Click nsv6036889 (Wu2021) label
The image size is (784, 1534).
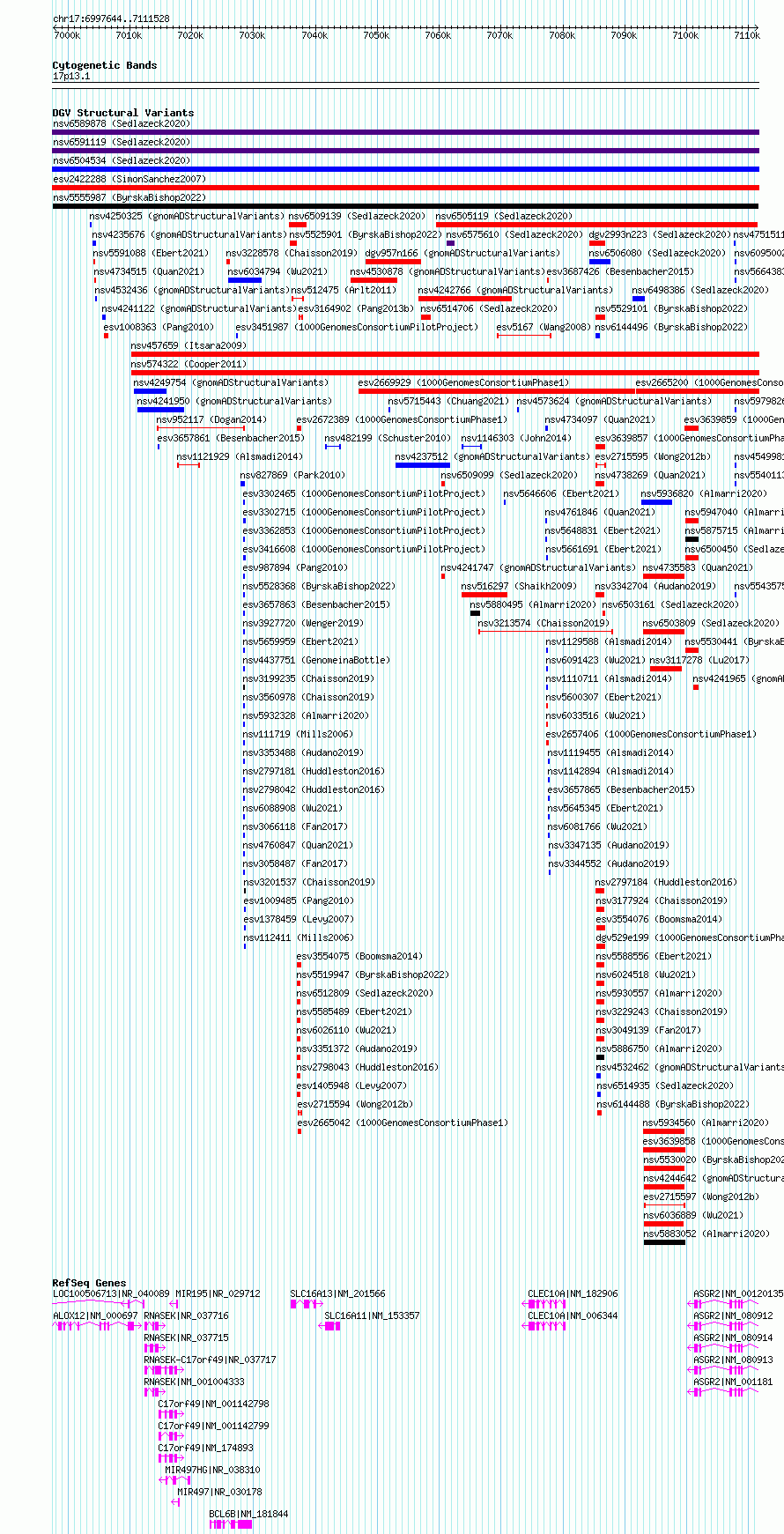click(x=692, y=1215)
